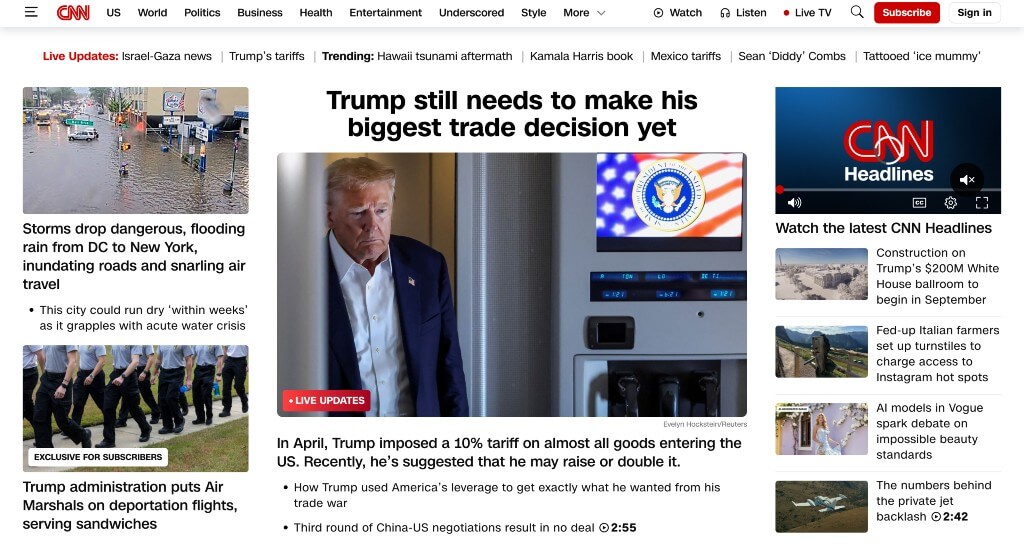Screen dimensions: 1024x552
Task: Go to the Underscored section
Action: coord(471,12)
